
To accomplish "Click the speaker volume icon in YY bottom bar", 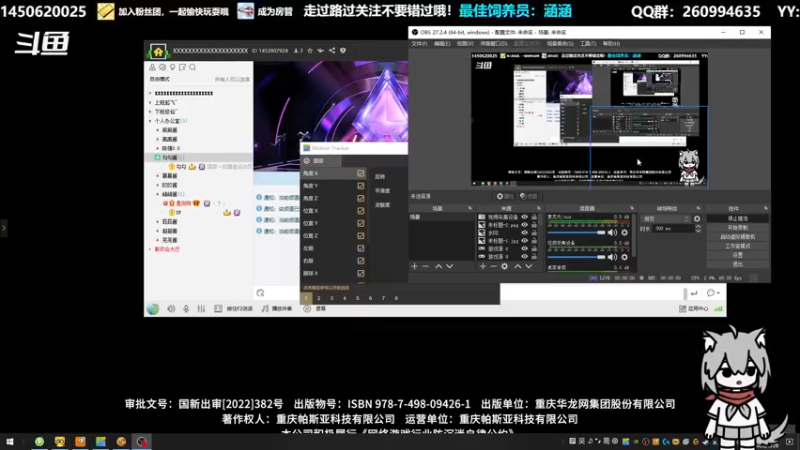I will tap(171, 309).
